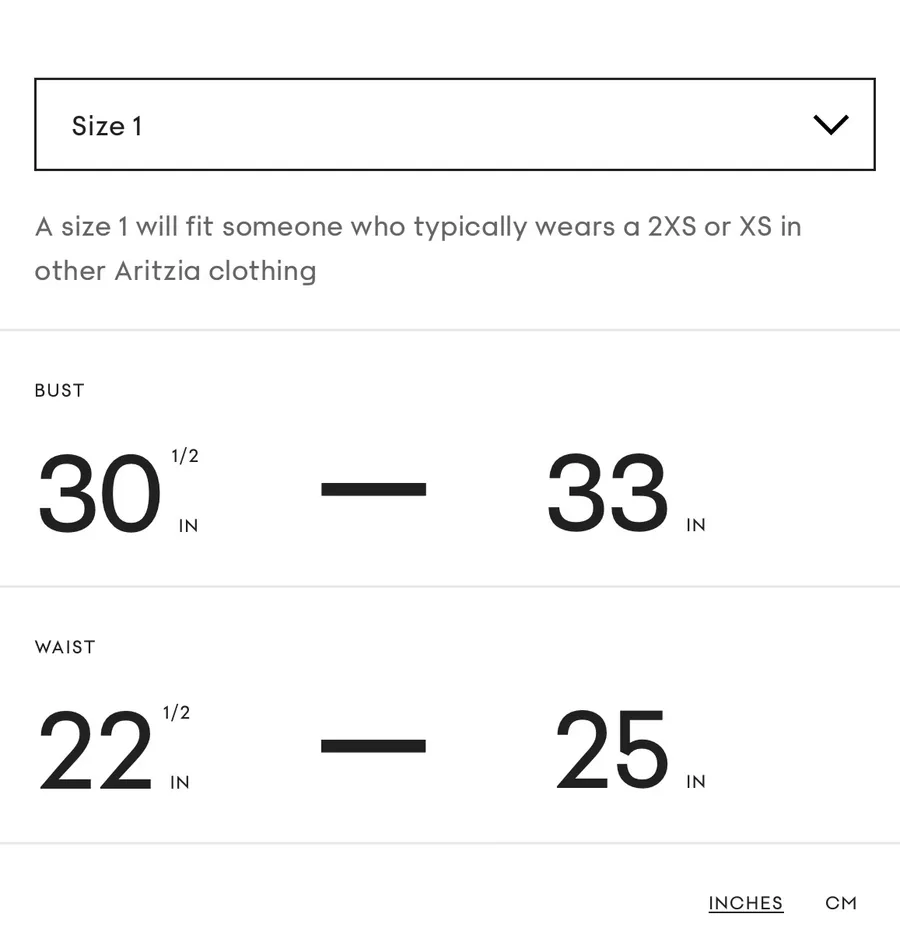Click the waist maximum value 25
The width and height of the screenshot is (900, 952).
point(612,749)
